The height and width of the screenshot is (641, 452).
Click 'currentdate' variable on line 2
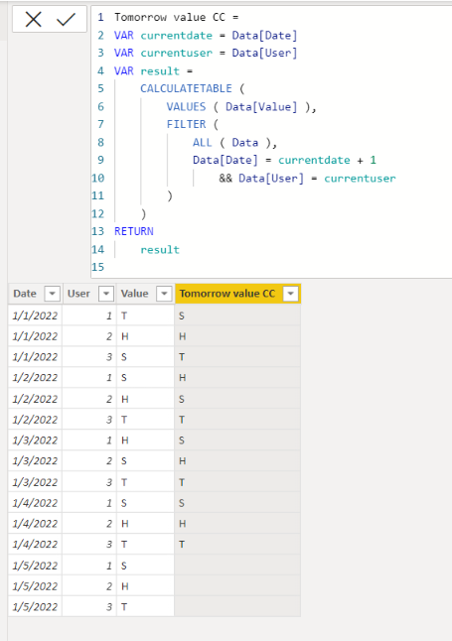[x=176, y=36]
